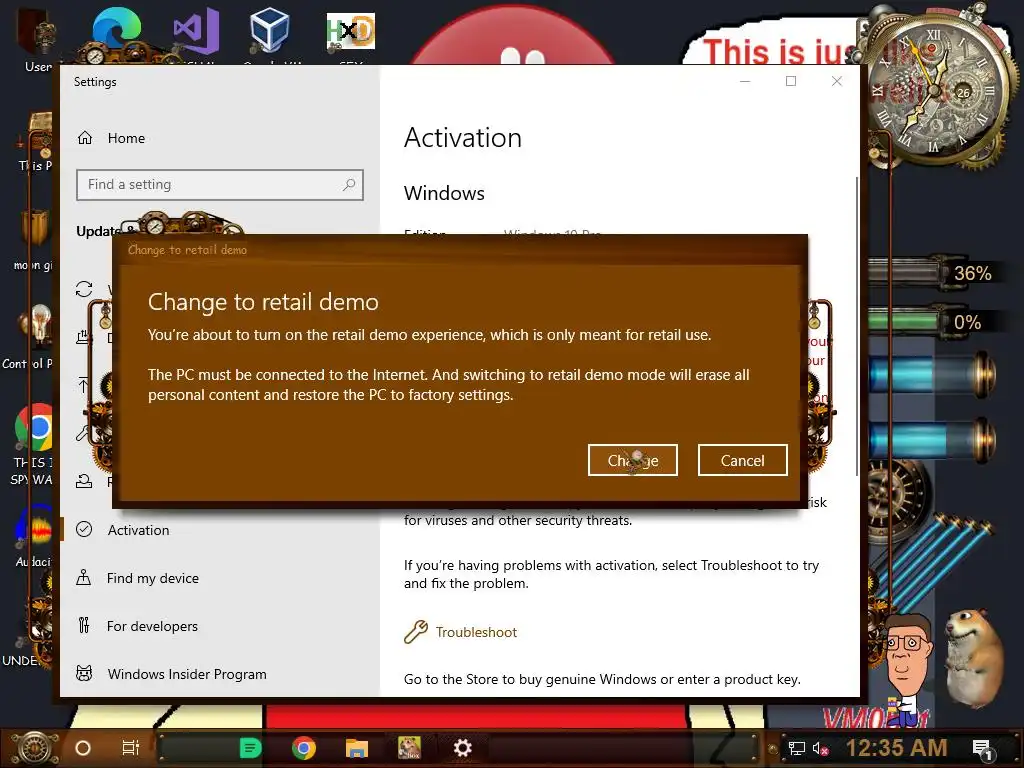
Task: Minimize the Settings window
Action: point(745,81)
